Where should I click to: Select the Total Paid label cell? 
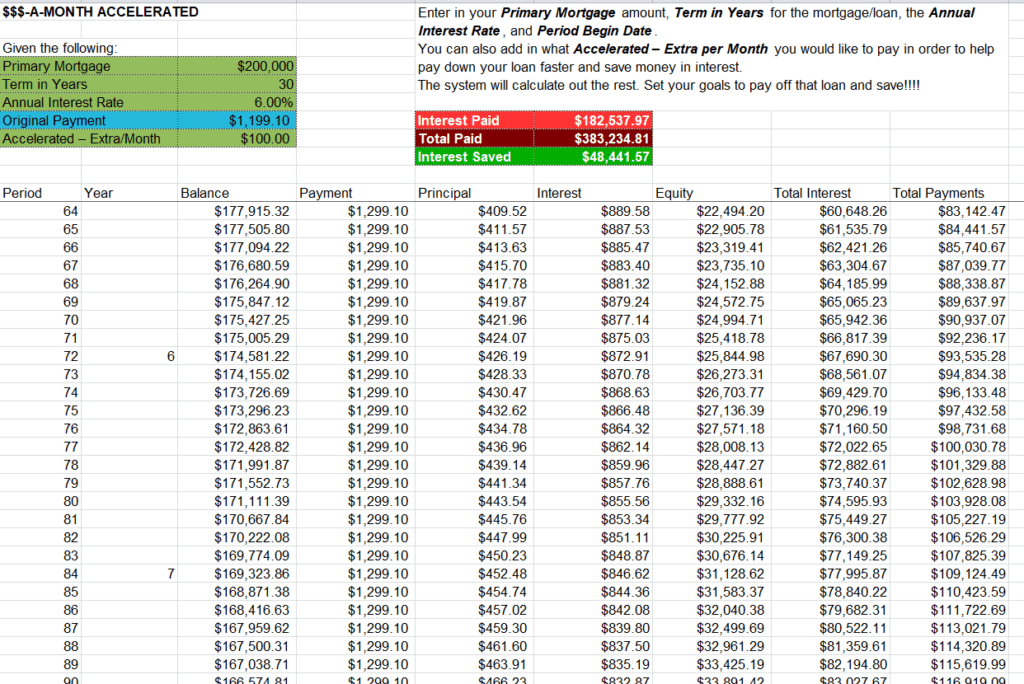pos(474,138)
